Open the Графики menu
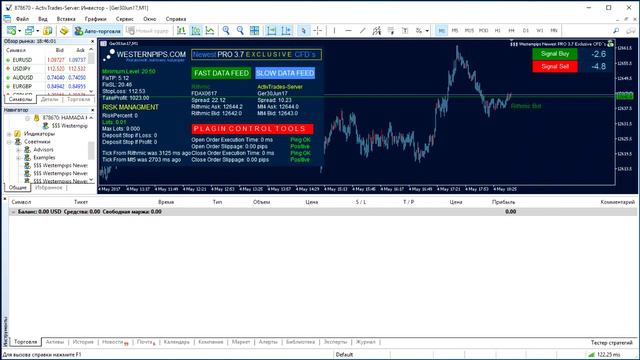 pyautogui.click(x=96, y=19)
